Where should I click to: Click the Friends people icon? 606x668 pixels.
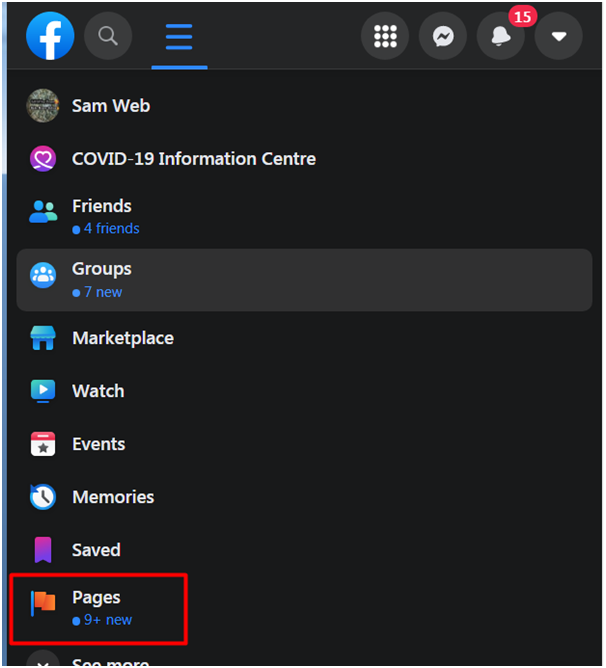43,212
